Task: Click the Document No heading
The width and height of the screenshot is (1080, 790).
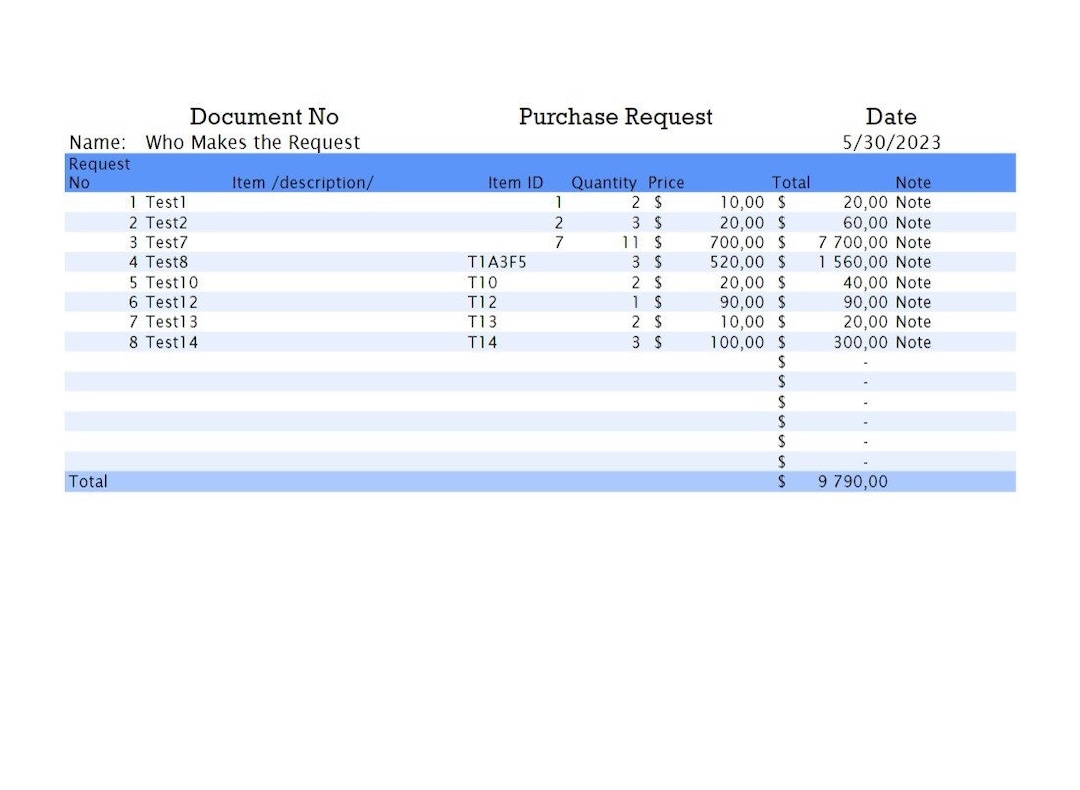Action: 263,117
